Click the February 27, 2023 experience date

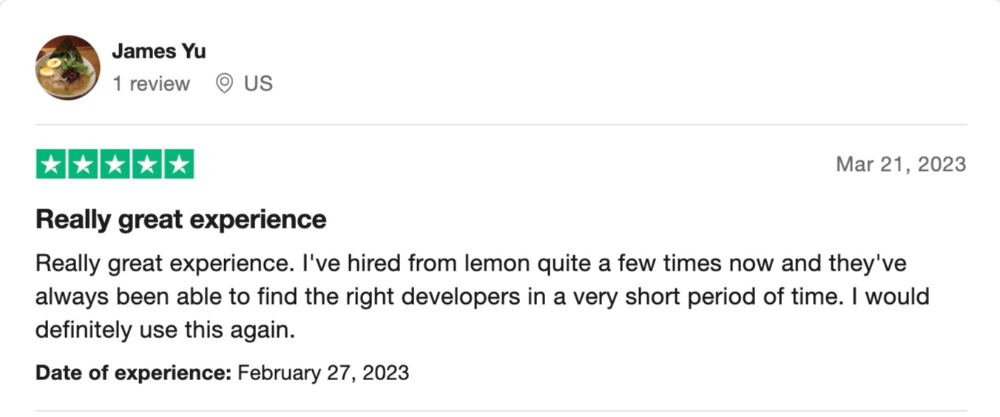[x=323, y=372]
